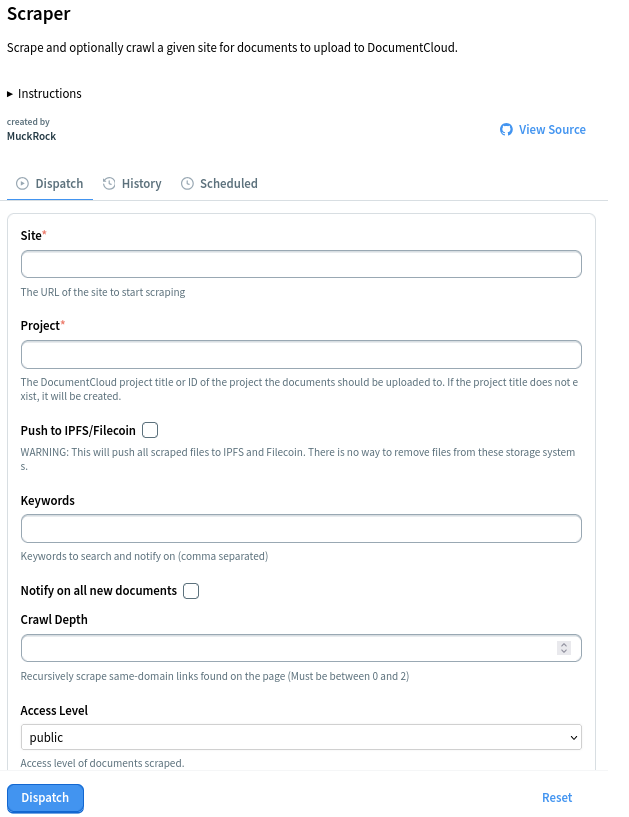Viewport: 629px width, 817px height.
Task: Focus the Site URL input field
Action: 301,264
